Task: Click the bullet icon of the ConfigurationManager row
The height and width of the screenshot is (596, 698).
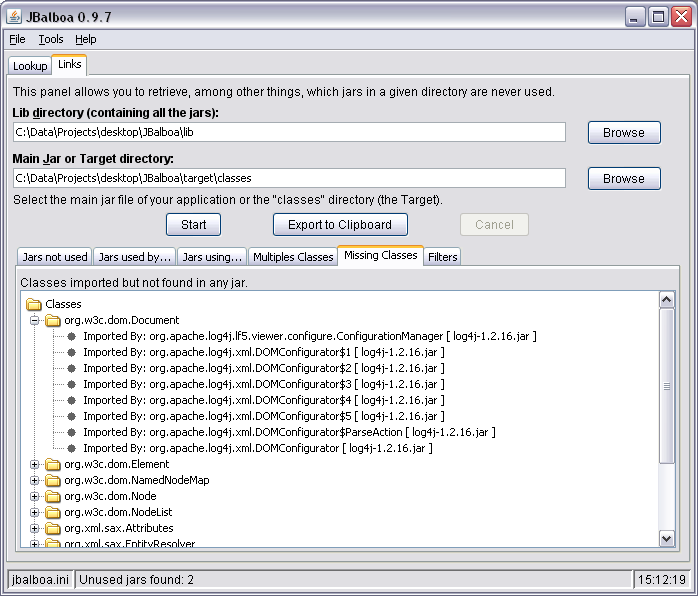Action: click(x=72, y=337)
